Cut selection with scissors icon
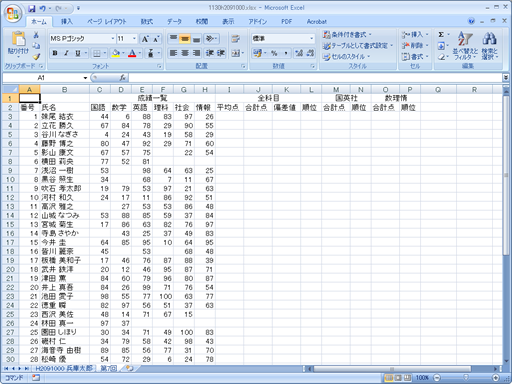The width and height of the screenshot is (512, 384). pyautogui.click(x=36, y=35)
